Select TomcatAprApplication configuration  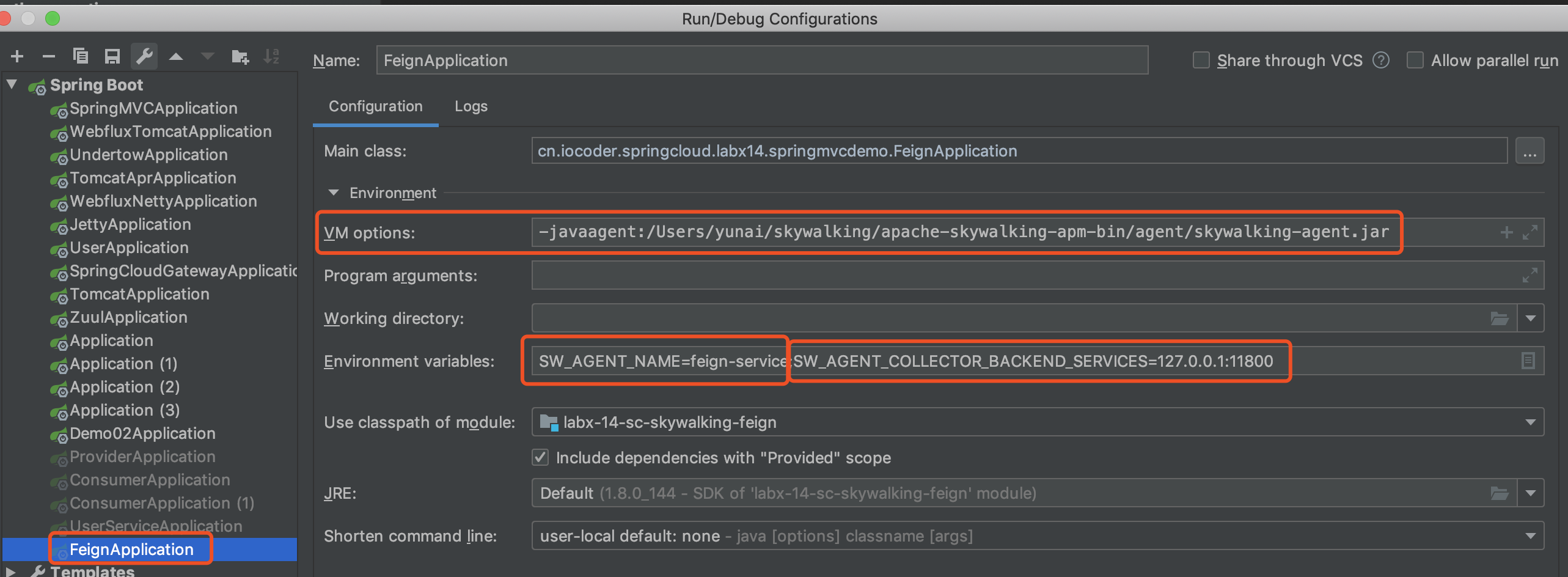pyautogui.click(x=153, y=178)
